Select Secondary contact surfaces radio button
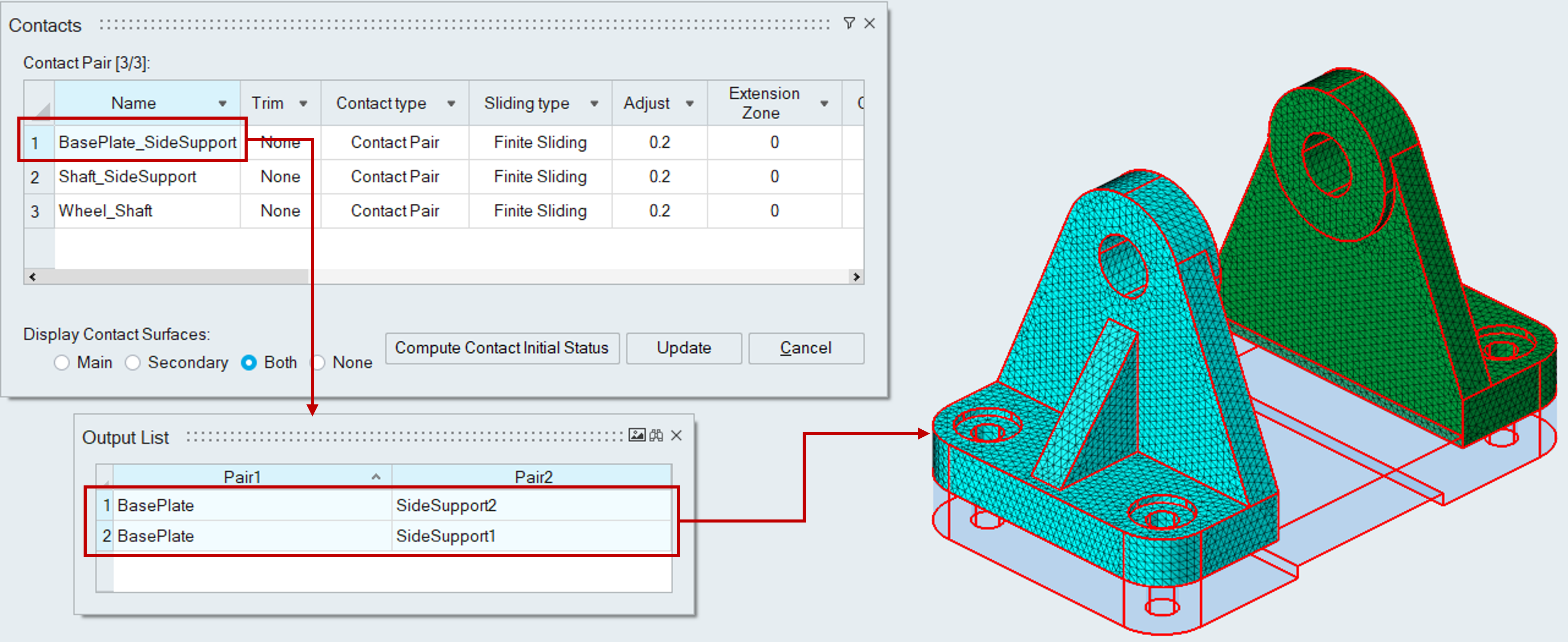 133,363
